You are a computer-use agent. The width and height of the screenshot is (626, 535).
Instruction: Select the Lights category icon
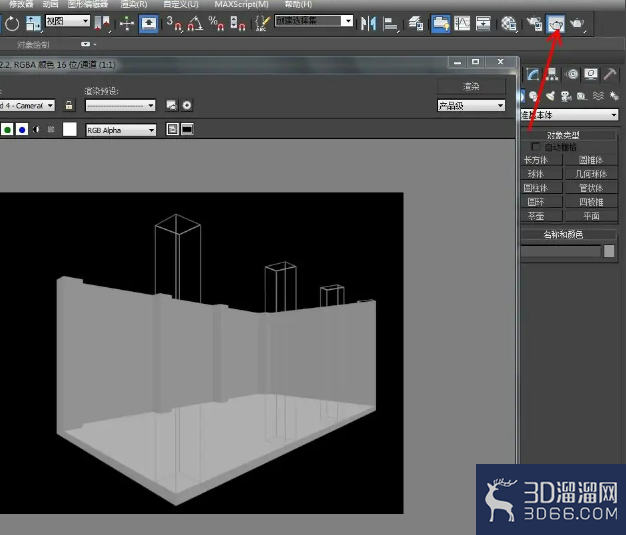[550, 96]
